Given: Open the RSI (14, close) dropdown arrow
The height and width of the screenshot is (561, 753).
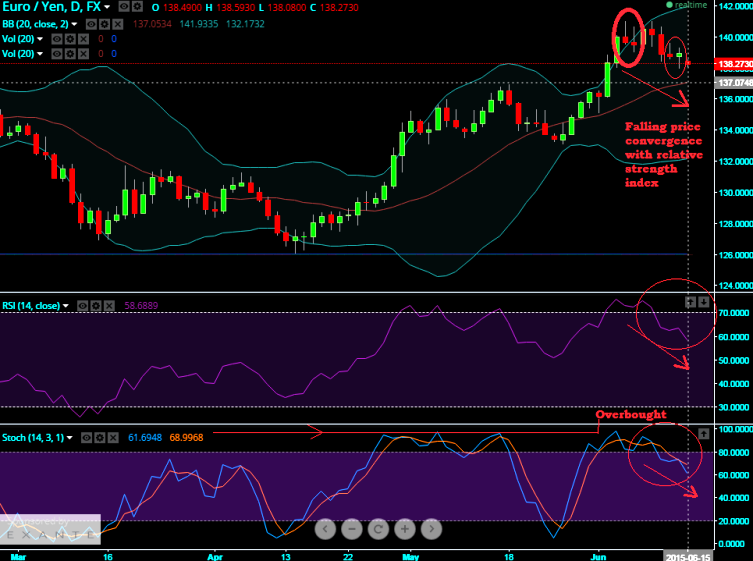Looking at the screenshot, I should pos(67,305).
